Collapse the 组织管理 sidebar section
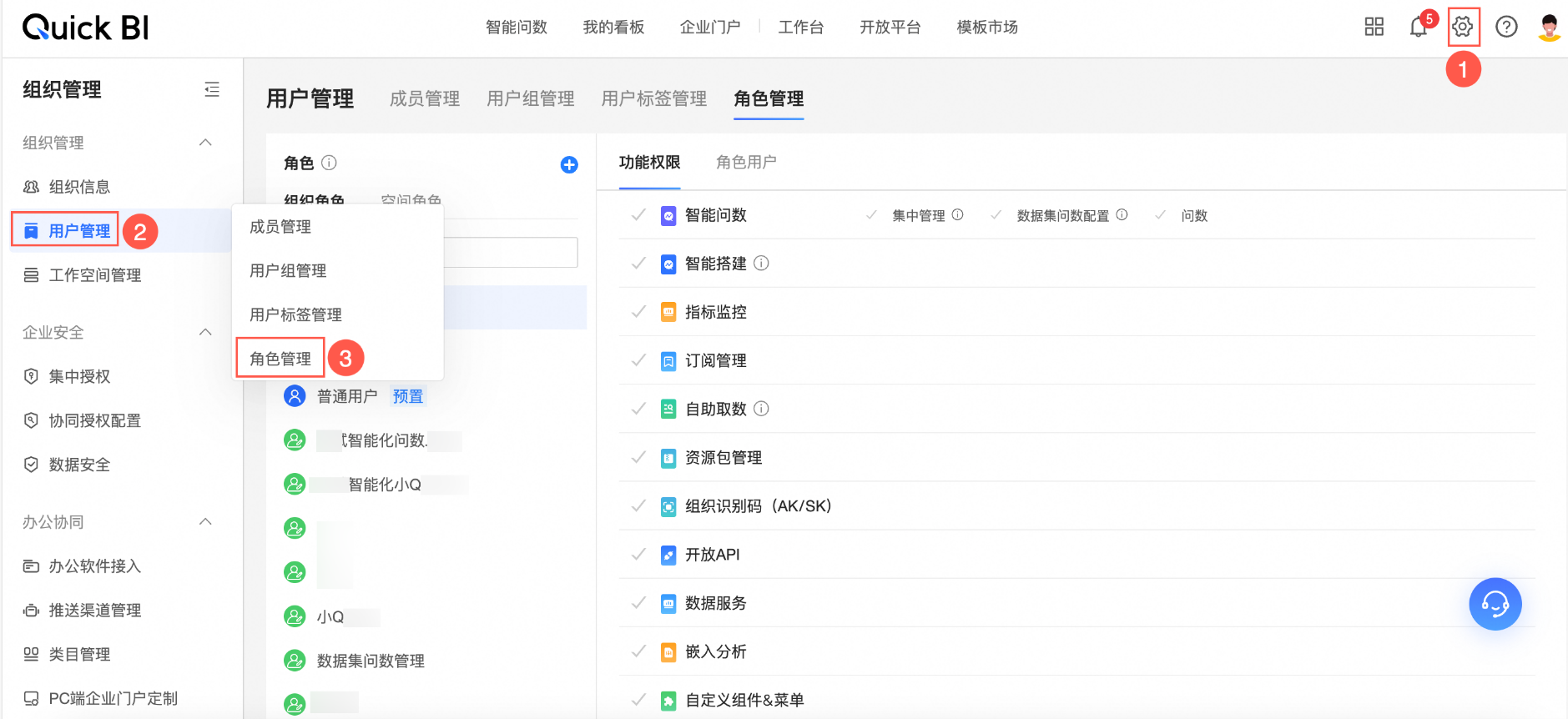Screen dimensions: 1568x719 [x=205, y=143]
